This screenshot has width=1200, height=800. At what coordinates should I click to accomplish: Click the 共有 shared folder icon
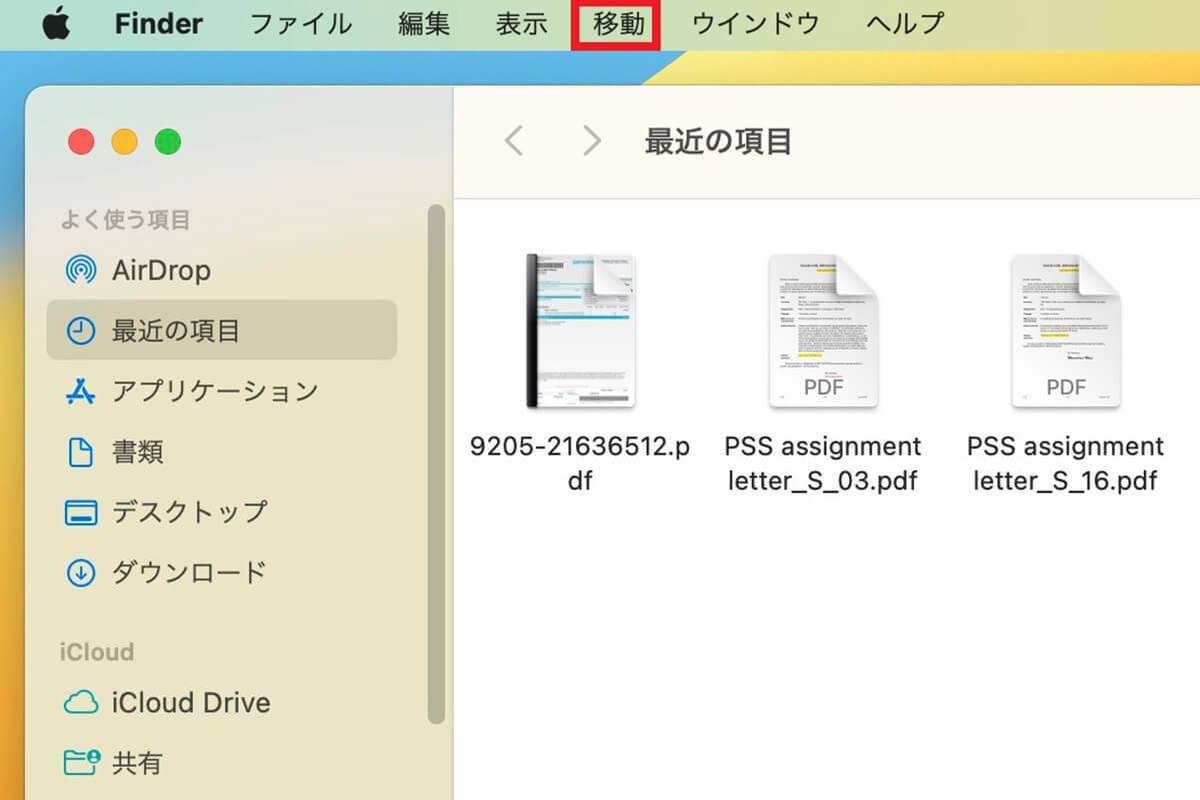(x=82, y=763)
